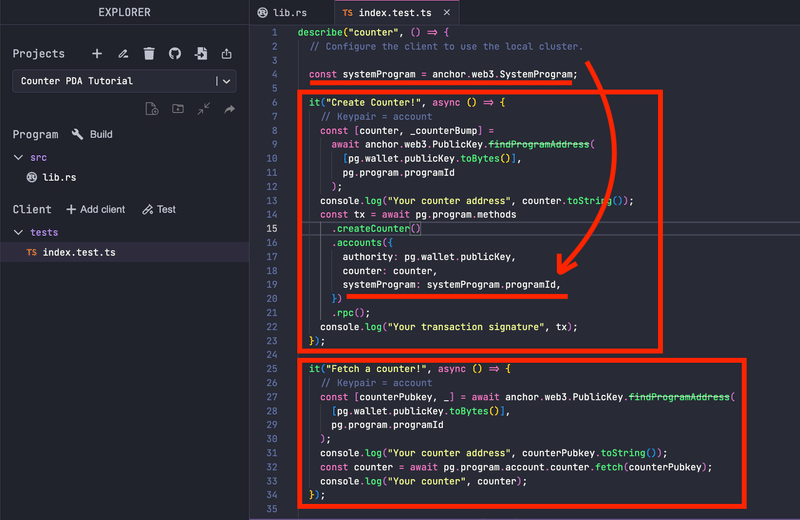Viewport: 800px width, 520px height.
Task: Click the "// Configure the client" comment
Action: click(446, 46)
